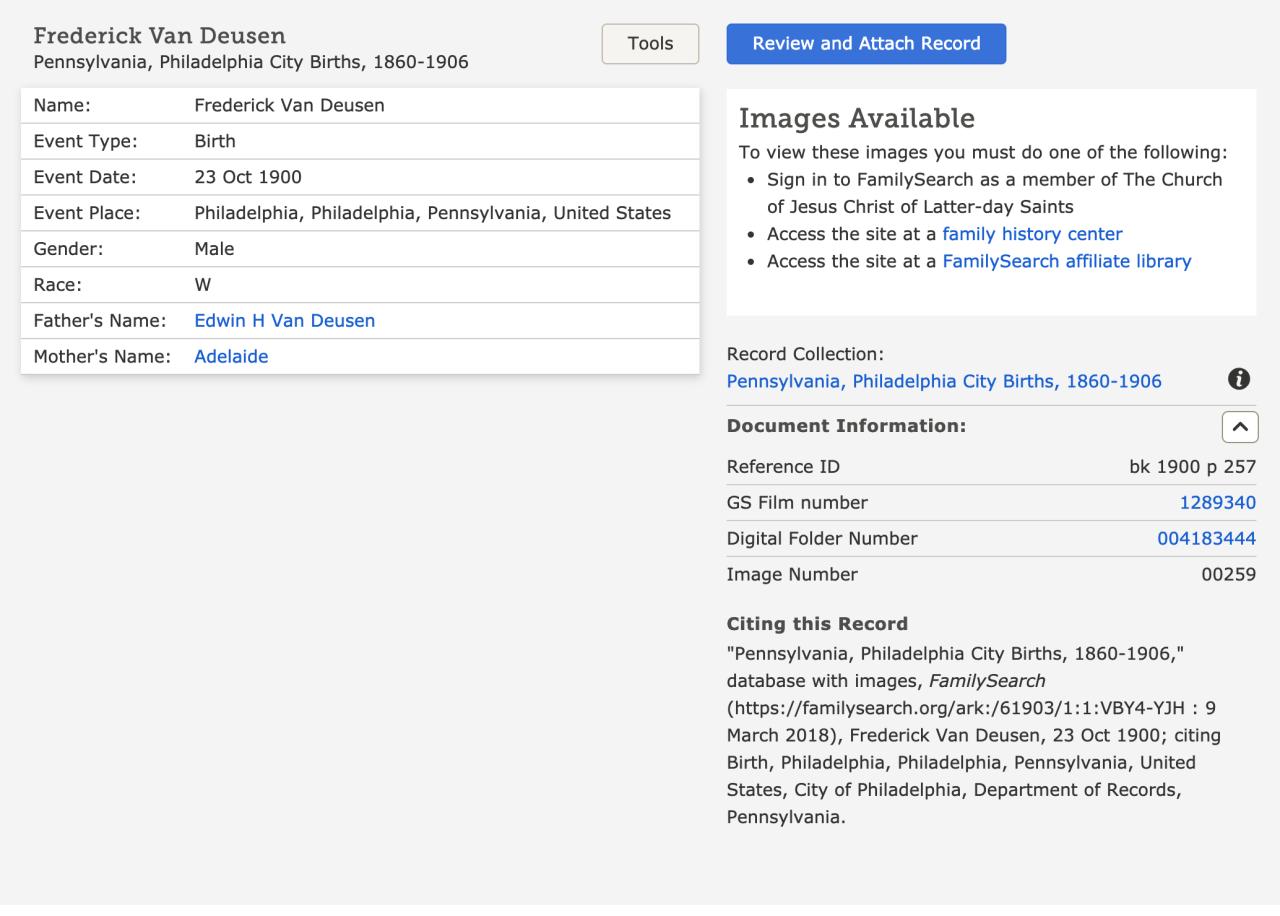Click the Gender value Male
1280x916 pixels.
pyautogui.click(x=214, y=249)
